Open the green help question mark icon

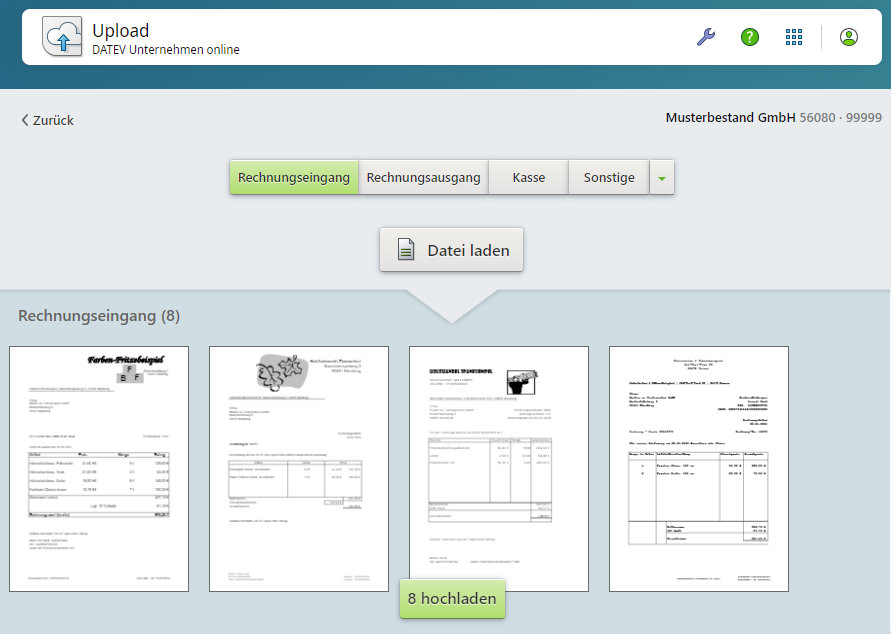coord(749,36)
